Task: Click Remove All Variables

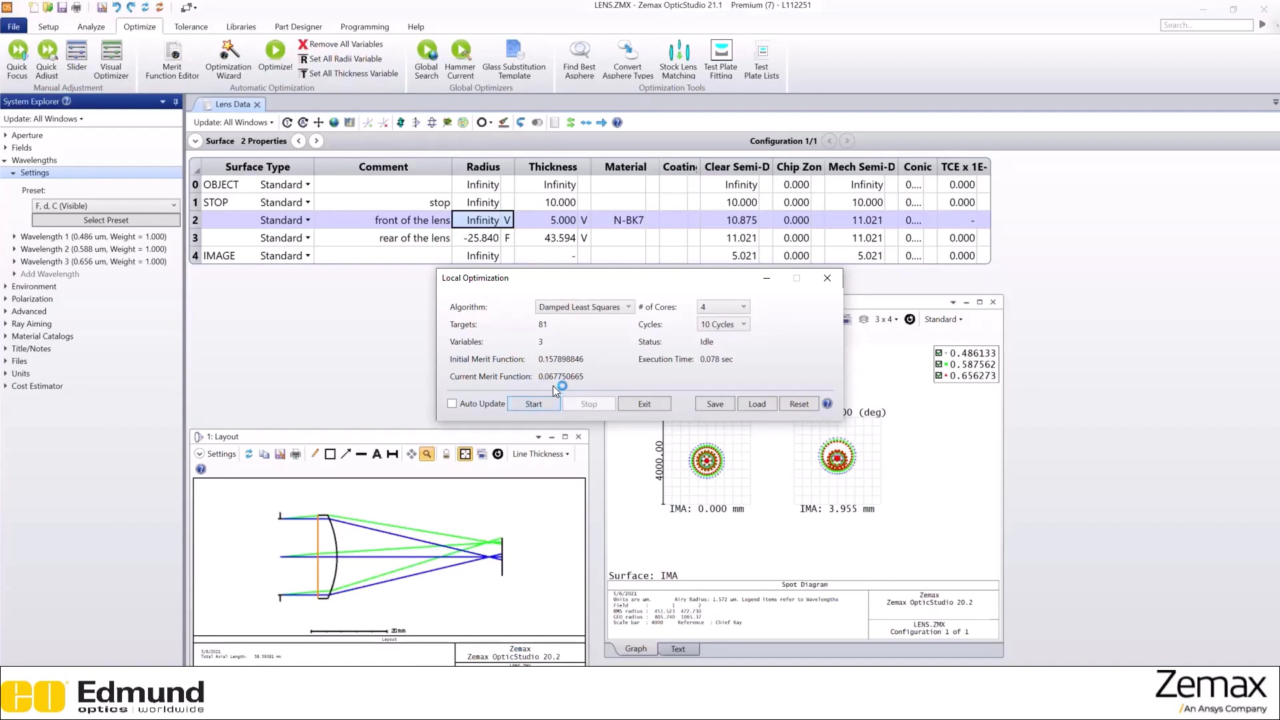Action: pos(341,44)
